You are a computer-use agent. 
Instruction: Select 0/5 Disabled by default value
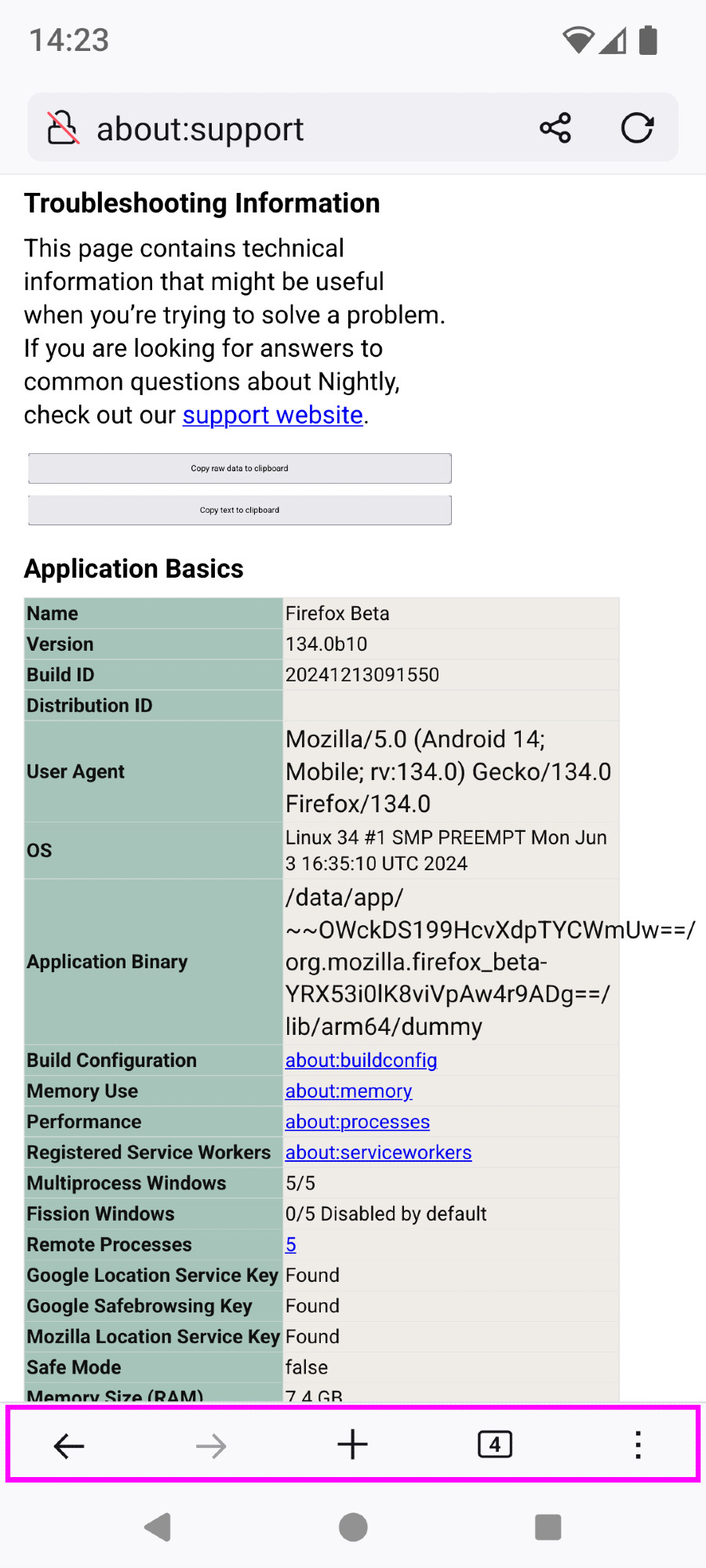386,1214
